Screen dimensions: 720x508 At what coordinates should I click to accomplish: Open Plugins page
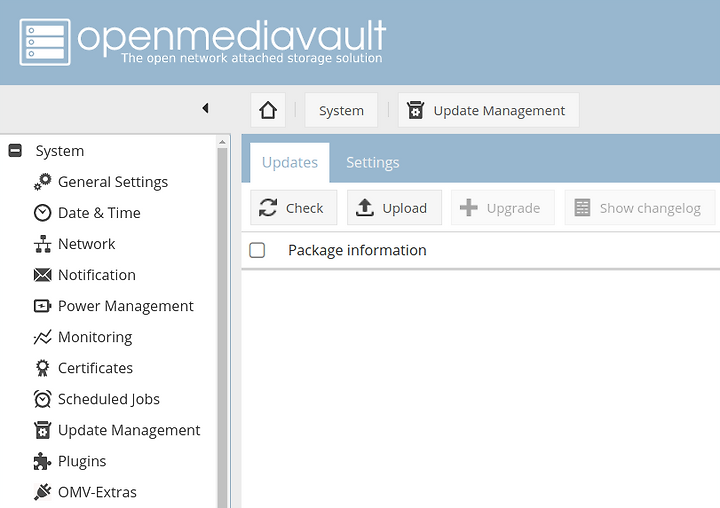(82, 461)
